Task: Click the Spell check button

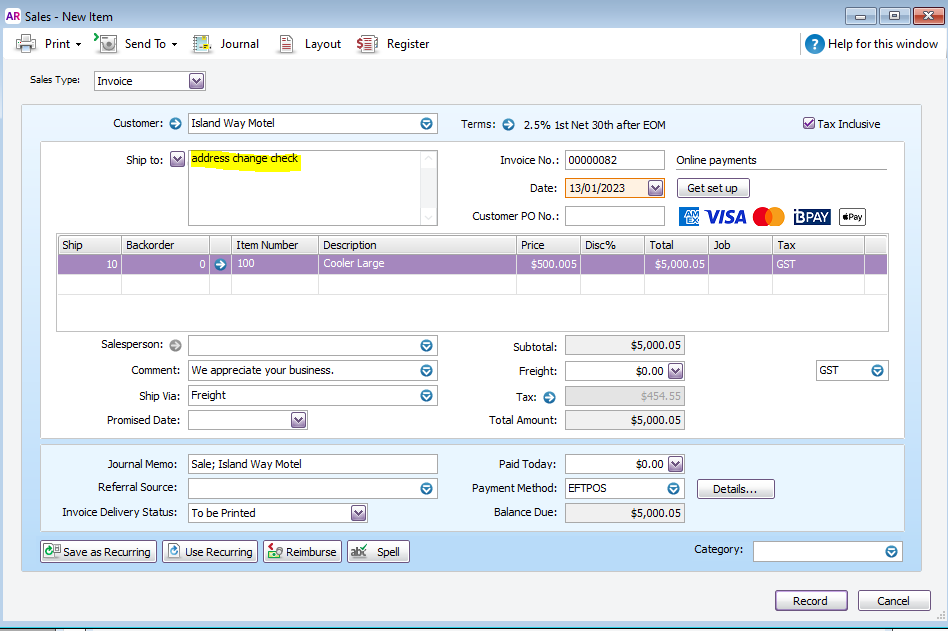Action: (378, 552)
